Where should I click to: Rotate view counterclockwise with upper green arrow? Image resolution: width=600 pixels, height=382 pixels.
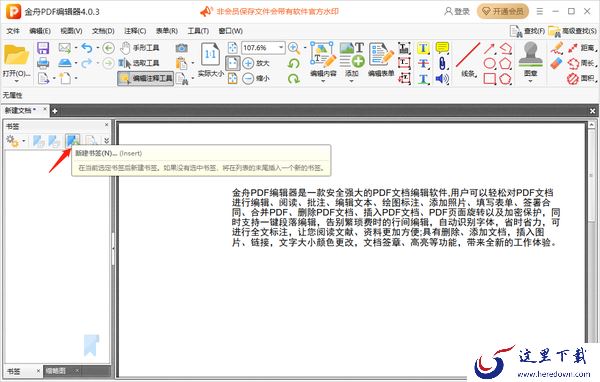[293, 64]
